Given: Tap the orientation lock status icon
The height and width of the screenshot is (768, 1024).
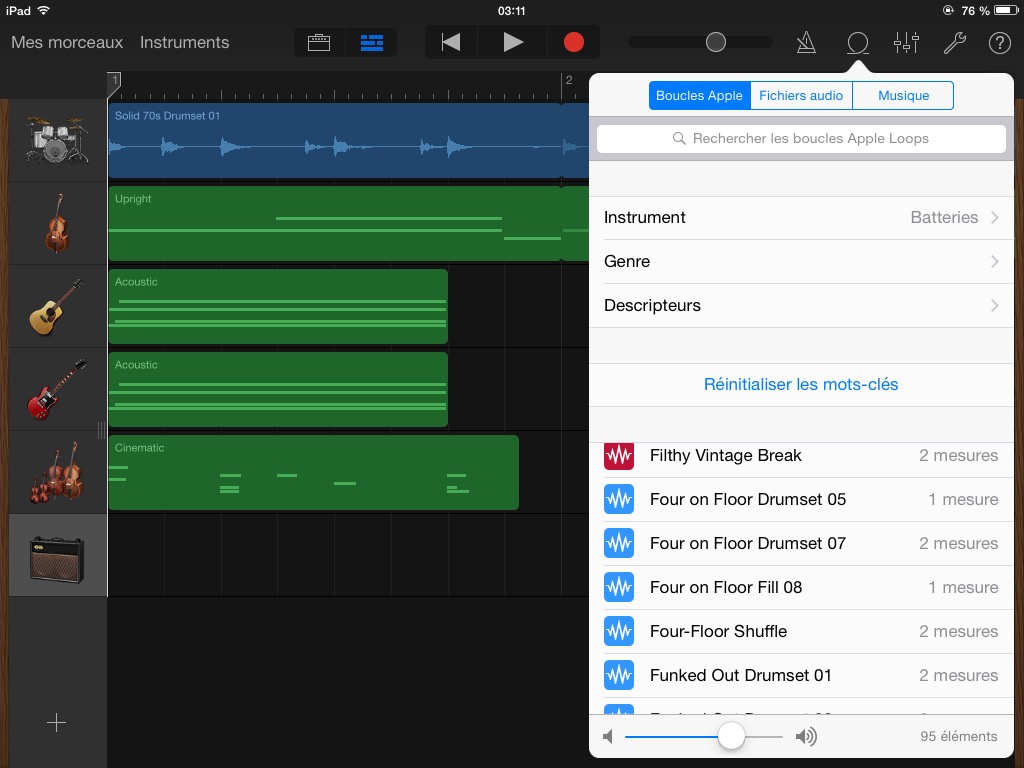Looking at the screenshot, I should [948, 10].
